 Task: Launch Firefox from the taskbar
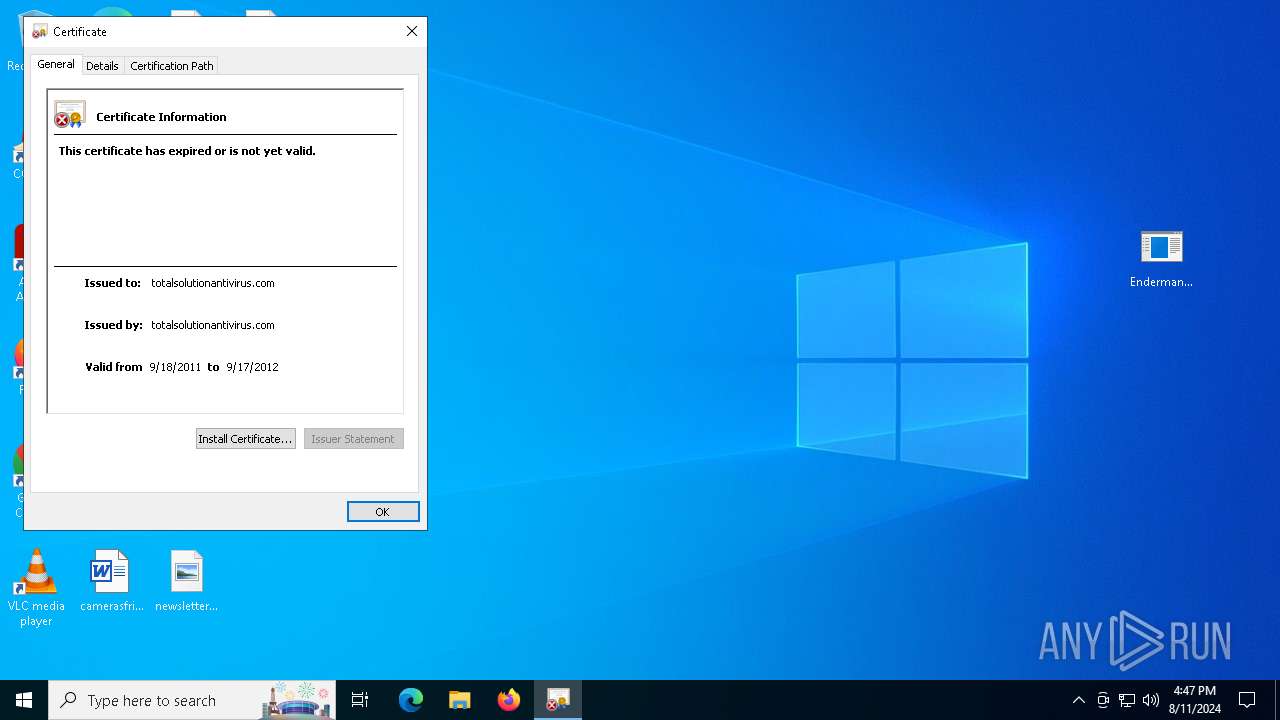coord(508,700)
